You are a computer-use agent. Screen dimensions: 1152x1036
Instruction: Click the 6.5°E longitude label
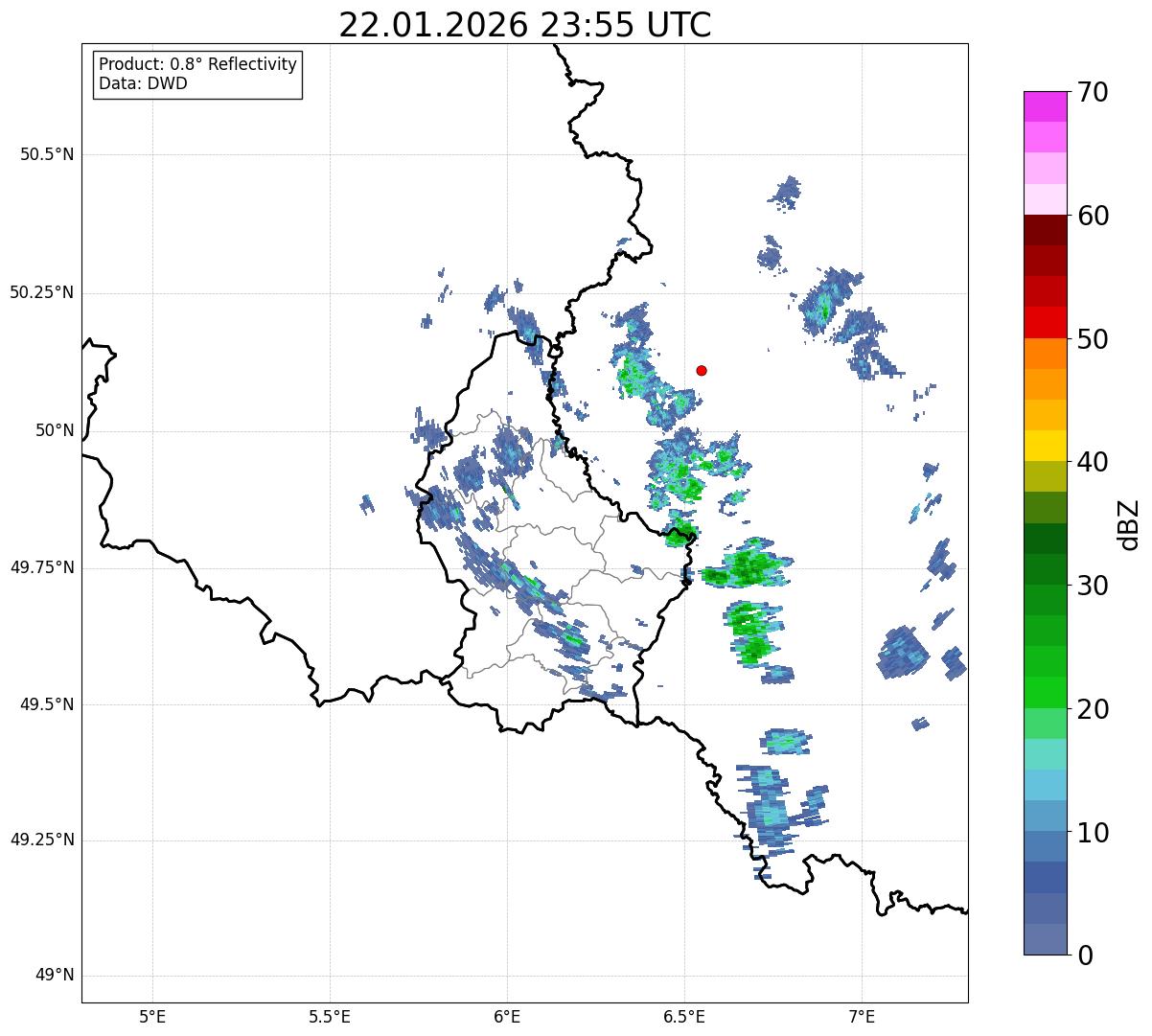(x=684, y=1017)
